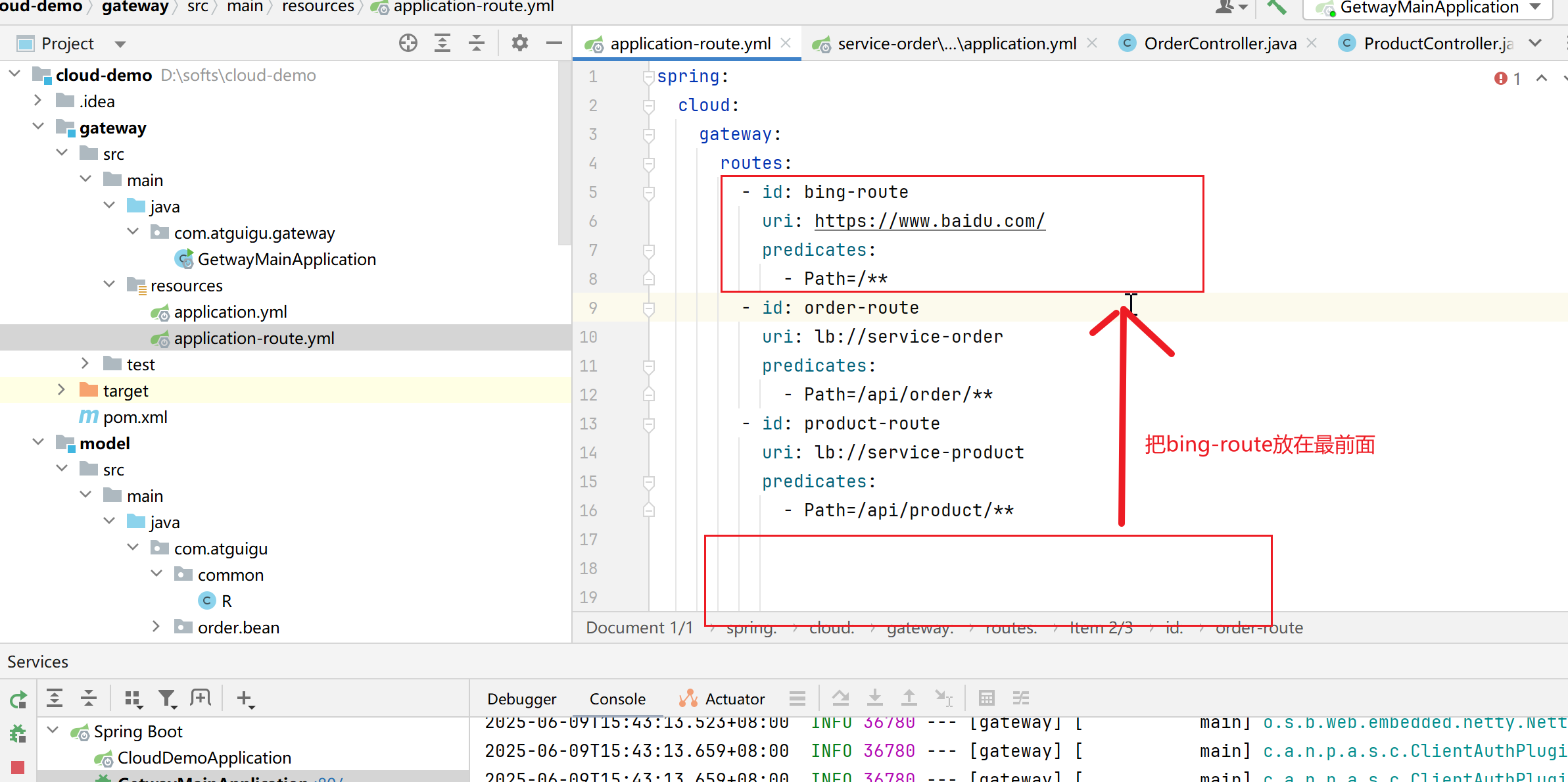Open the Actuator tab
The width and height of the screenshot is (1568, 782).
click(722, 699)
